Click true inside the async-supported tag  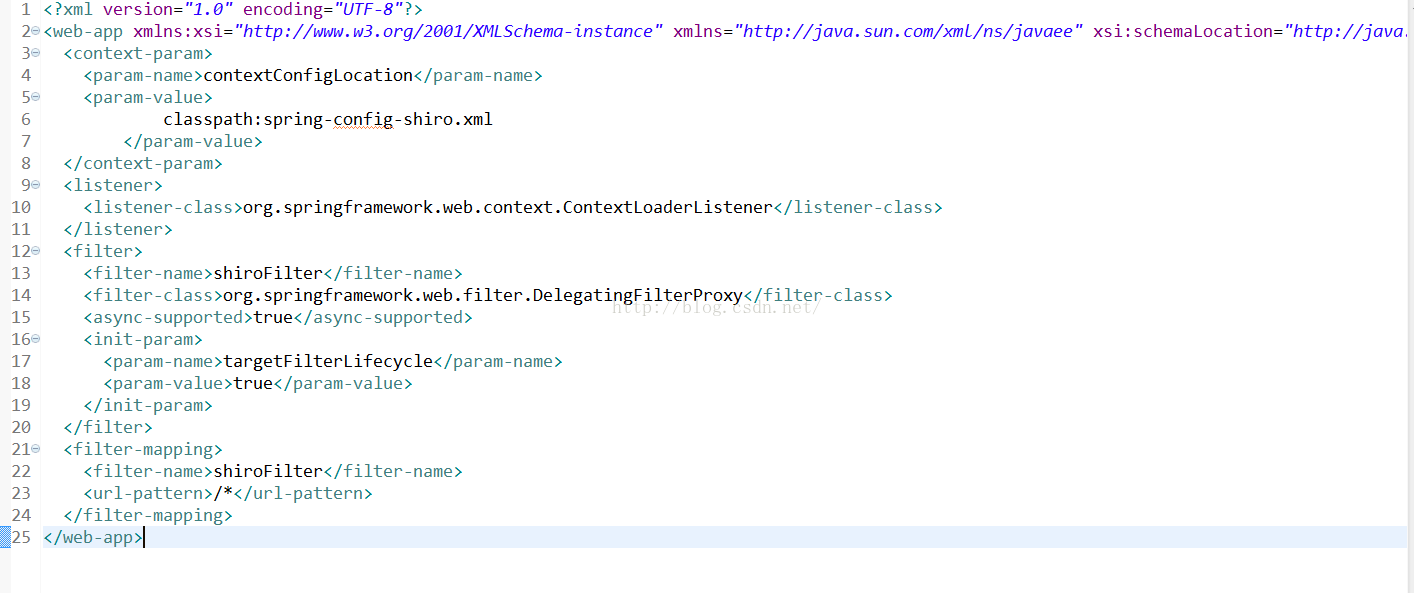pos(273,317)
